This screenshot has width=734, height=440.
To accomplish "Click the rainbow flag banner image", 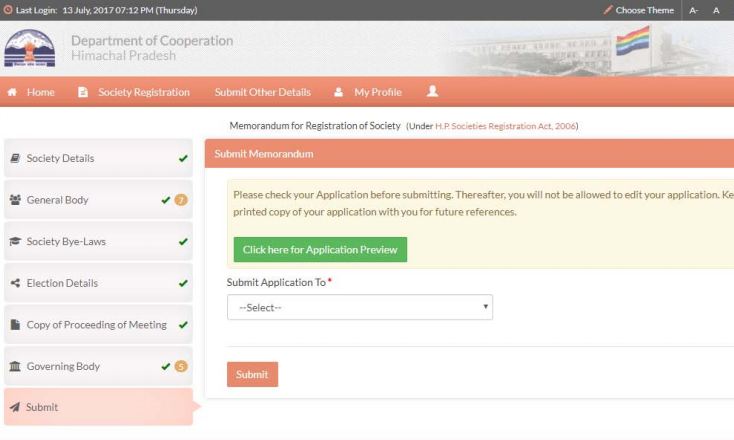I will 632,41.
